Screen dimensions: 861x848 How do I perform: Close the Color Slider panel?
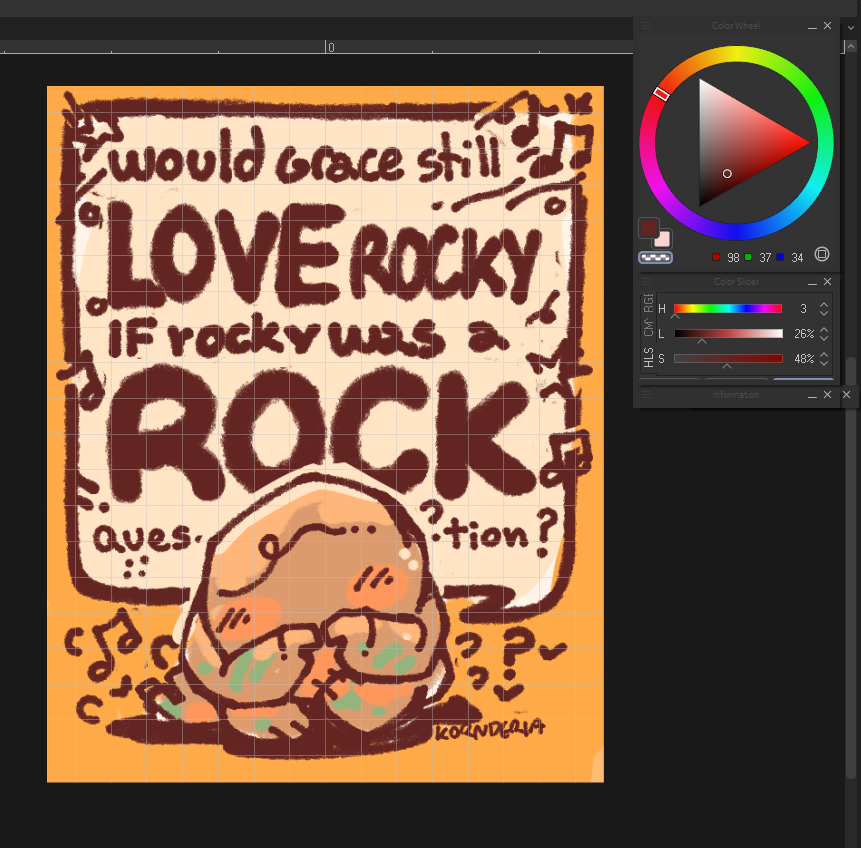coord(828,282)
